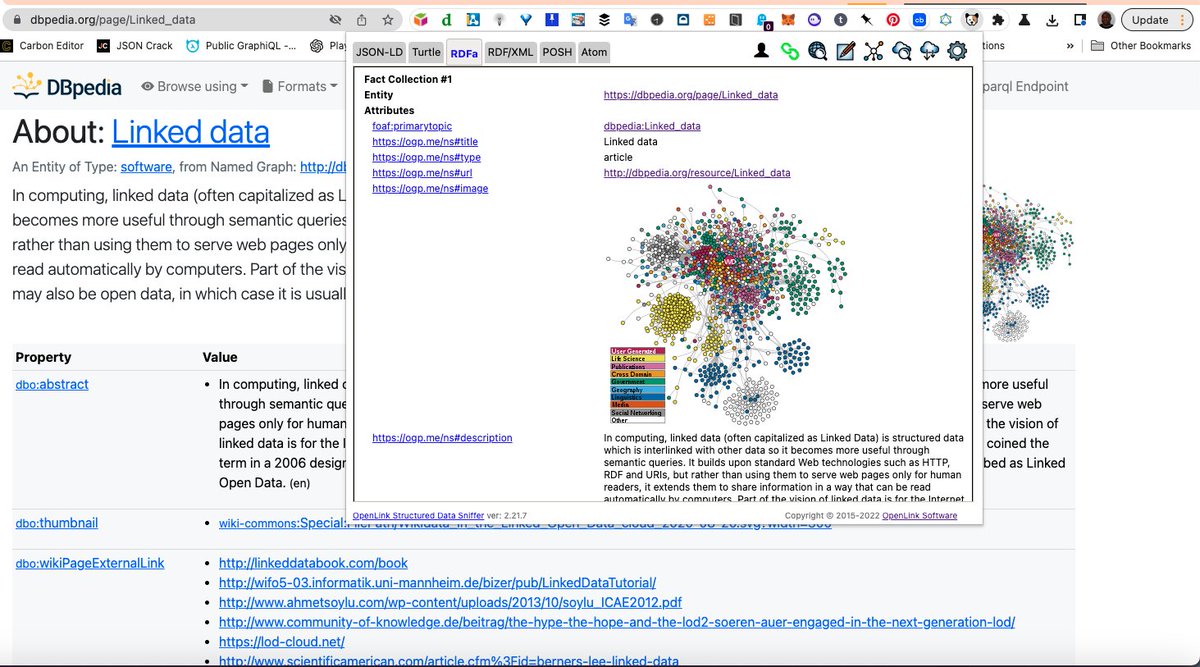This screenshot has height=667, width=1200.
Task: Click the panda extension icon in Chrome toolbar
Action: [970, 19]
